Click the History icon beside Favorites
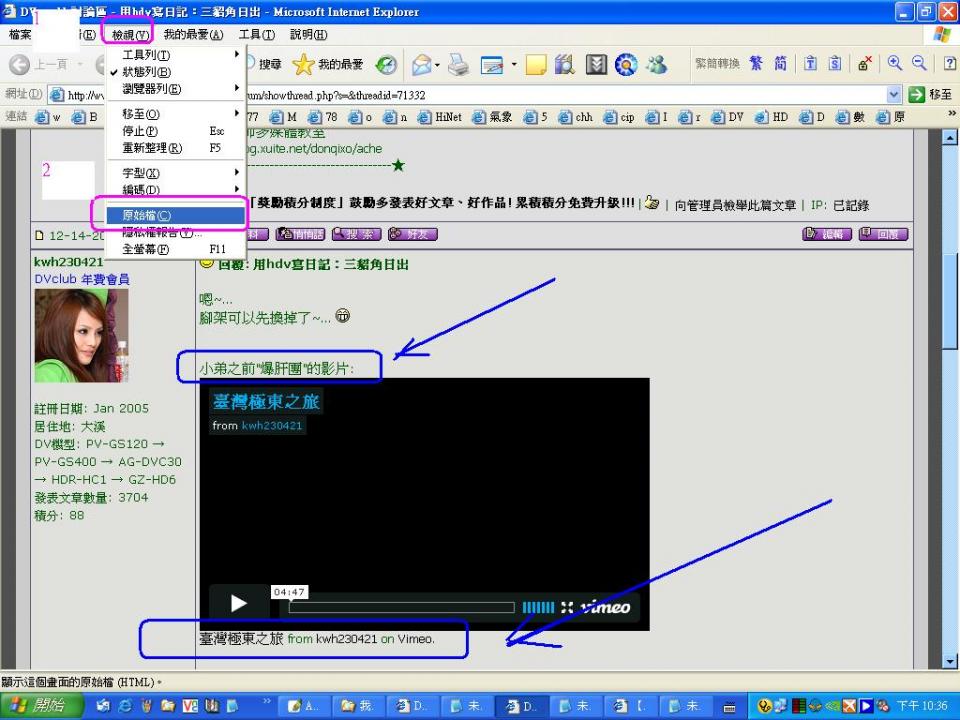Screen dimensions: 960x720 click(386, 65)
